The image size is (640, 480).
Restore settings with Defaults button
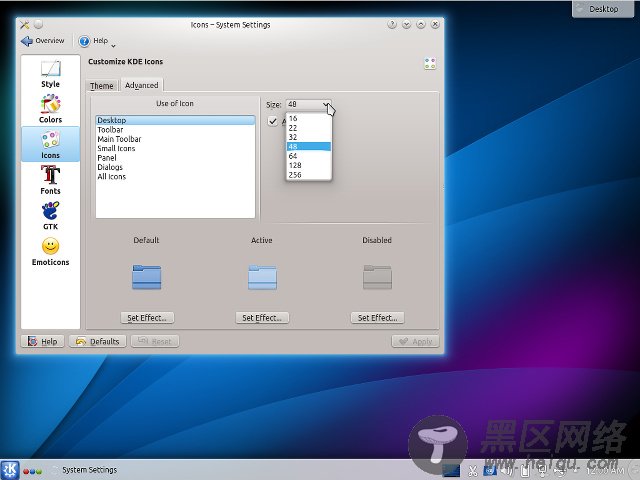click(98, 341)
